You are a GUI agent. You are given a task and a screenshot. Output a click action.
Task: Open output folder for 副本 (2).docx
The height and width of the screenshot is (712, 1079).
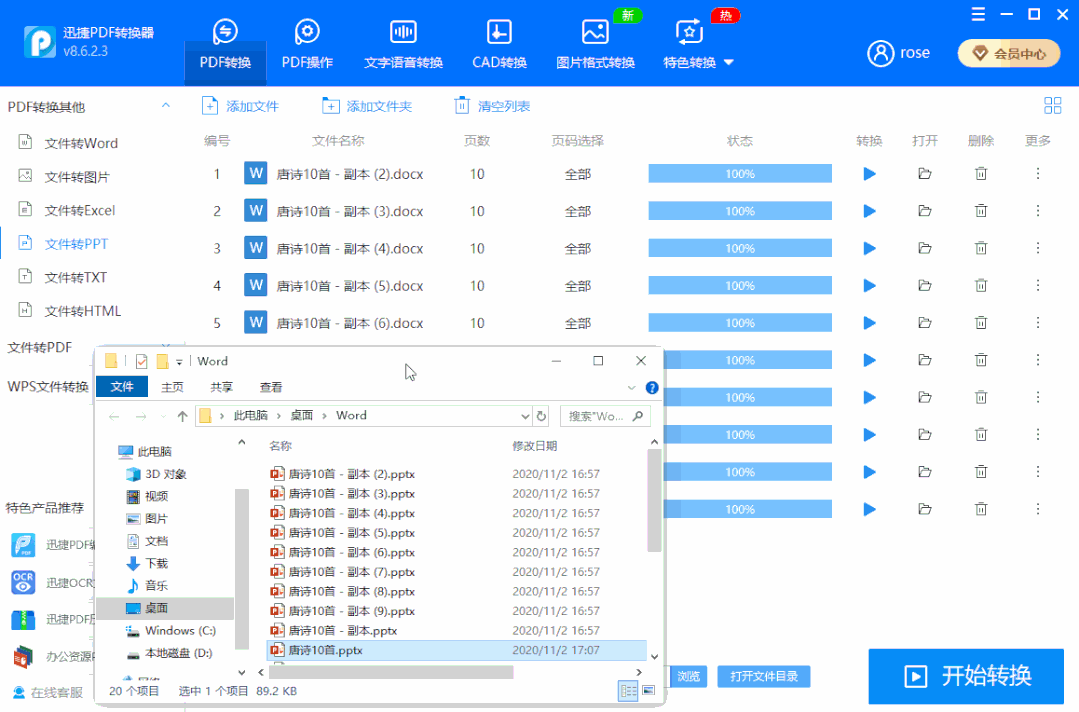pyautogui.click(x=925, y=174)
